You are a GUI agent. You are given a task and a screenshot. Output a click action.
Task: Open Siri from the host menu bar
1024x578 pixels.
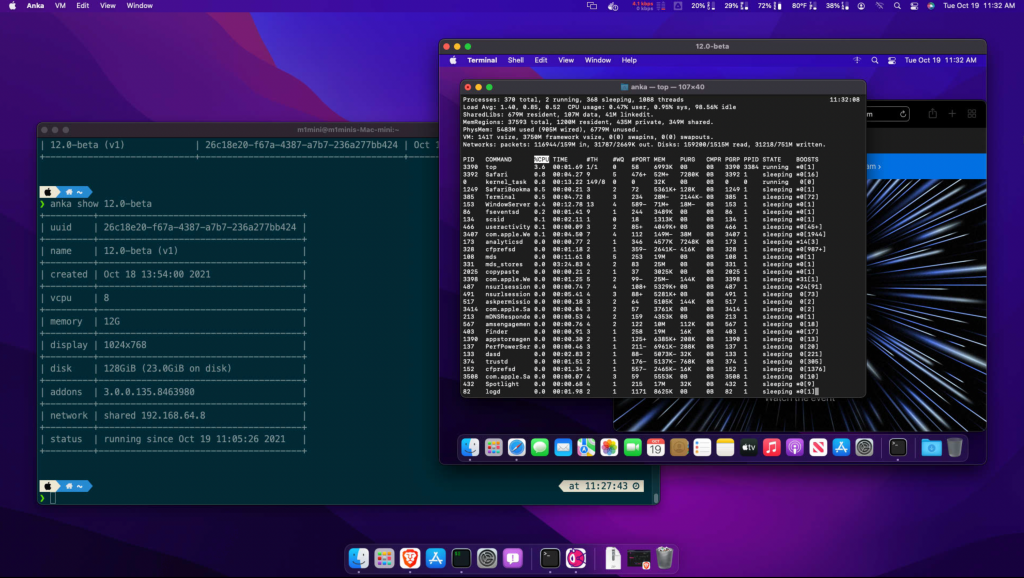pos(931,5)
